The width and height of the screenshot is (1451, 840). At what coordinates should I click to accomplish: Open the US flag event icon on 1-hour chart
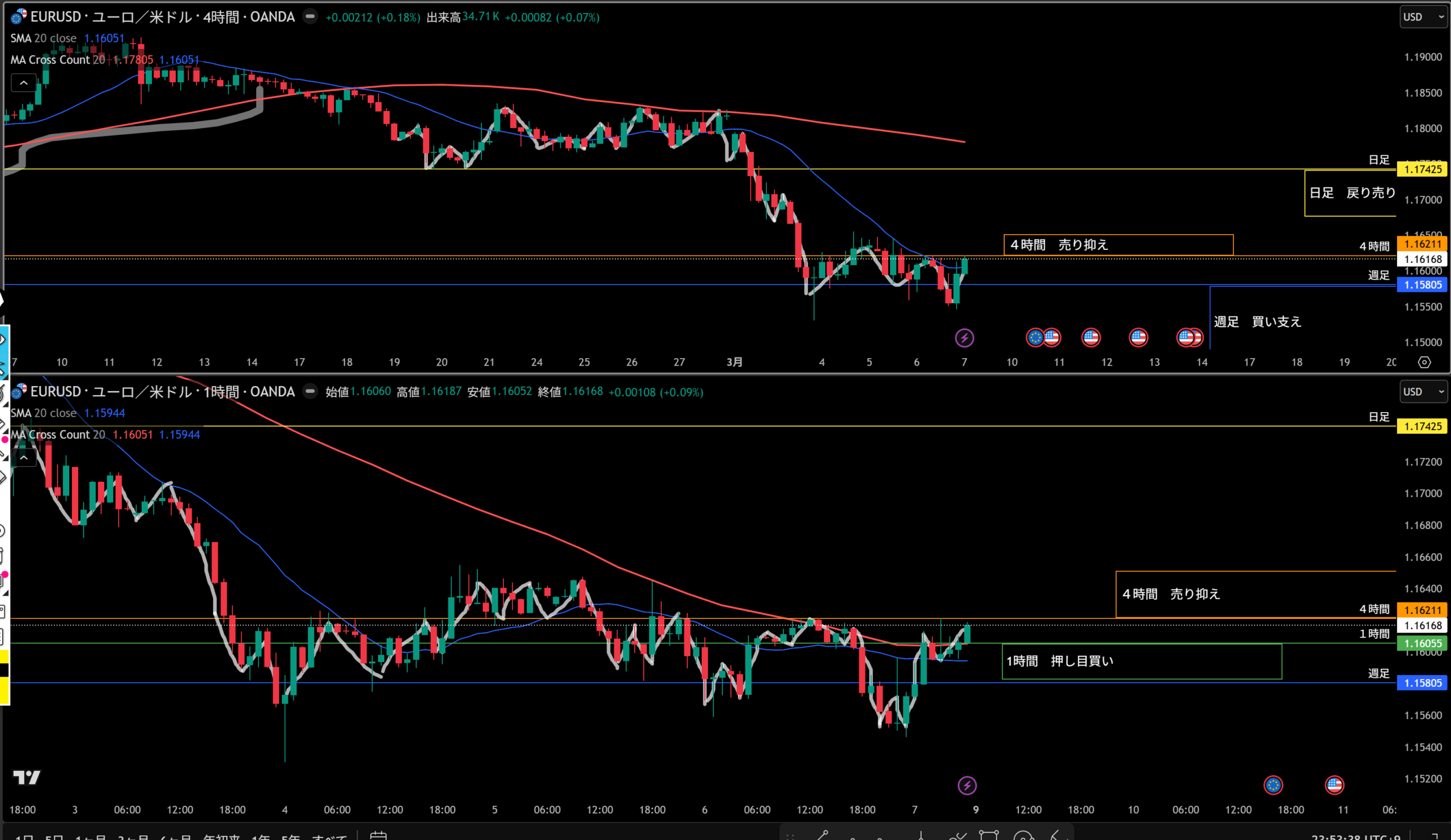(x=1334, y=784)
